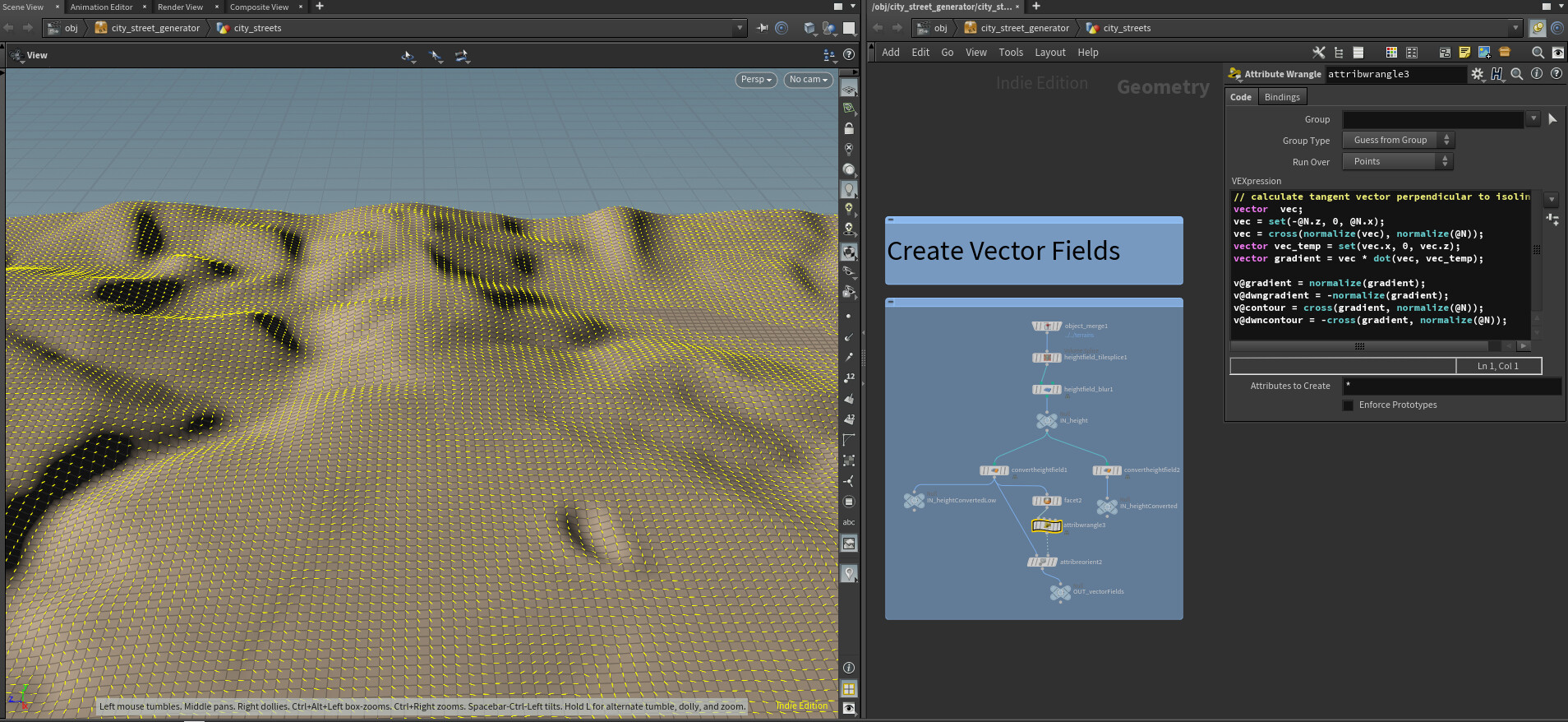1568x722 pixels.
Task: Click the scene view pane link target icon
Action: (782, 28)
